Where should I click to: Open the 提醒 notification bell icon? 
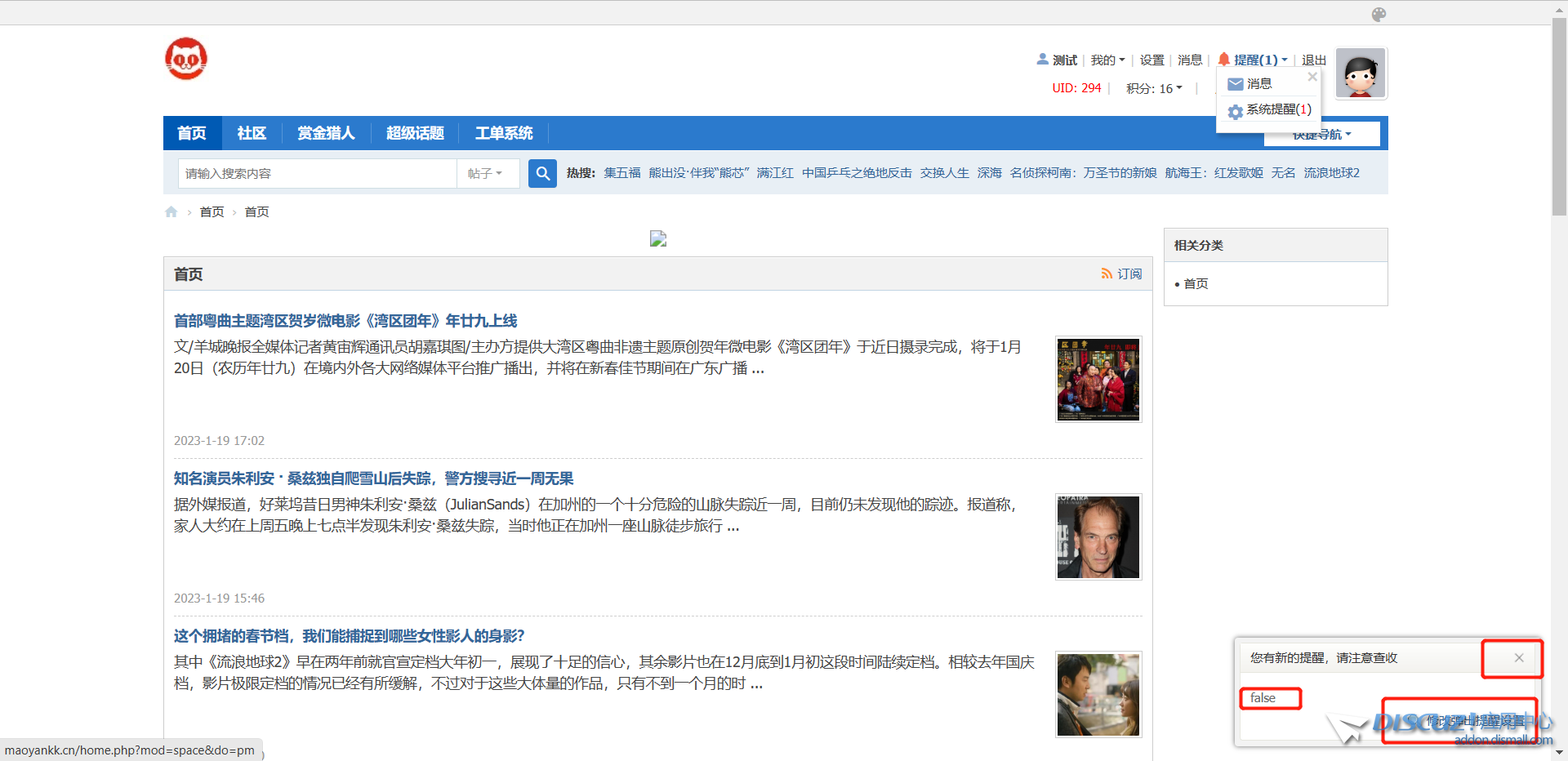pyautogui.click(x=1223, y=59)
